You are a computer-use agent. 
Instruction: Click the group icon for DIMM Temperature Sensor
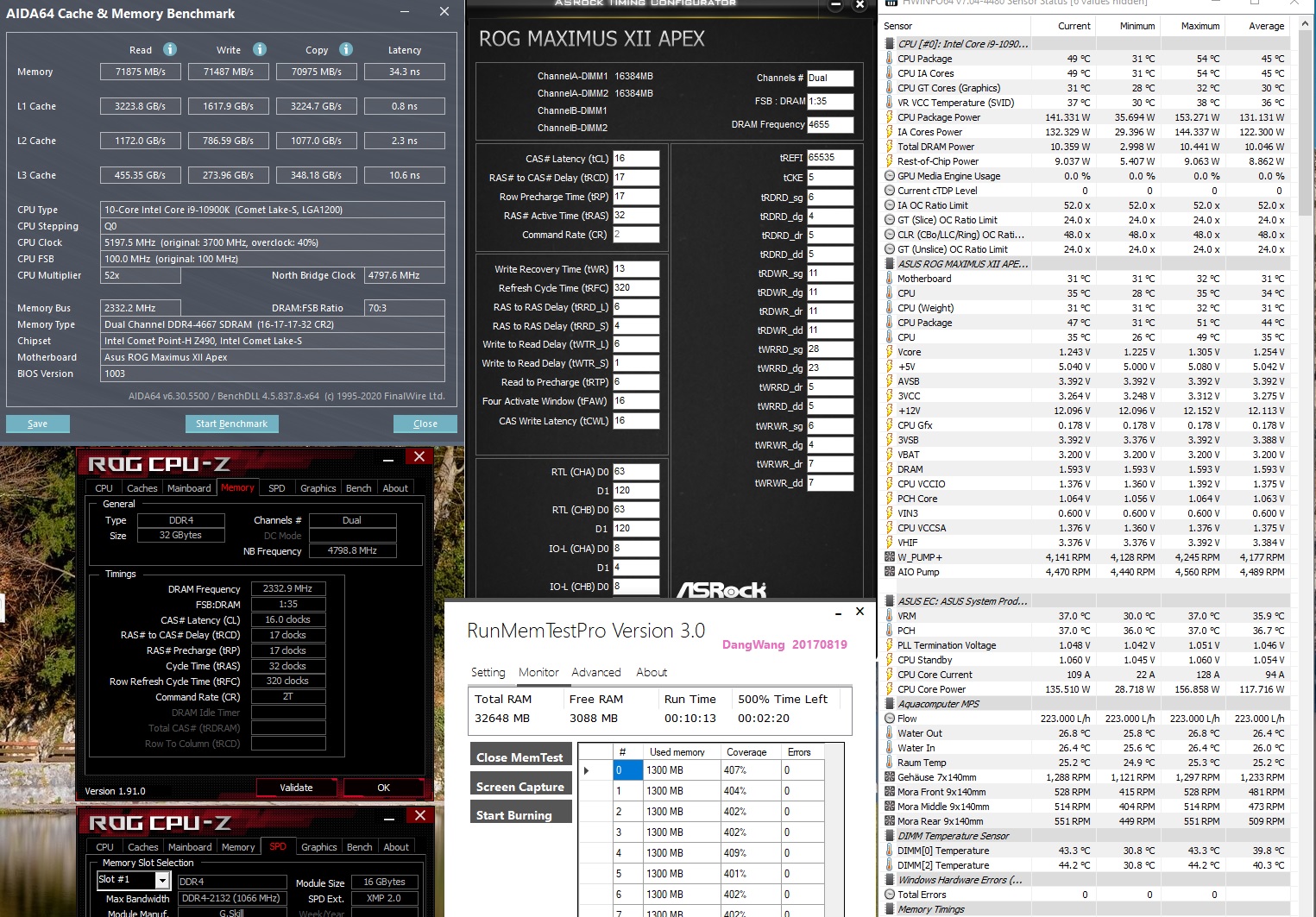click(x=890, y=836)
